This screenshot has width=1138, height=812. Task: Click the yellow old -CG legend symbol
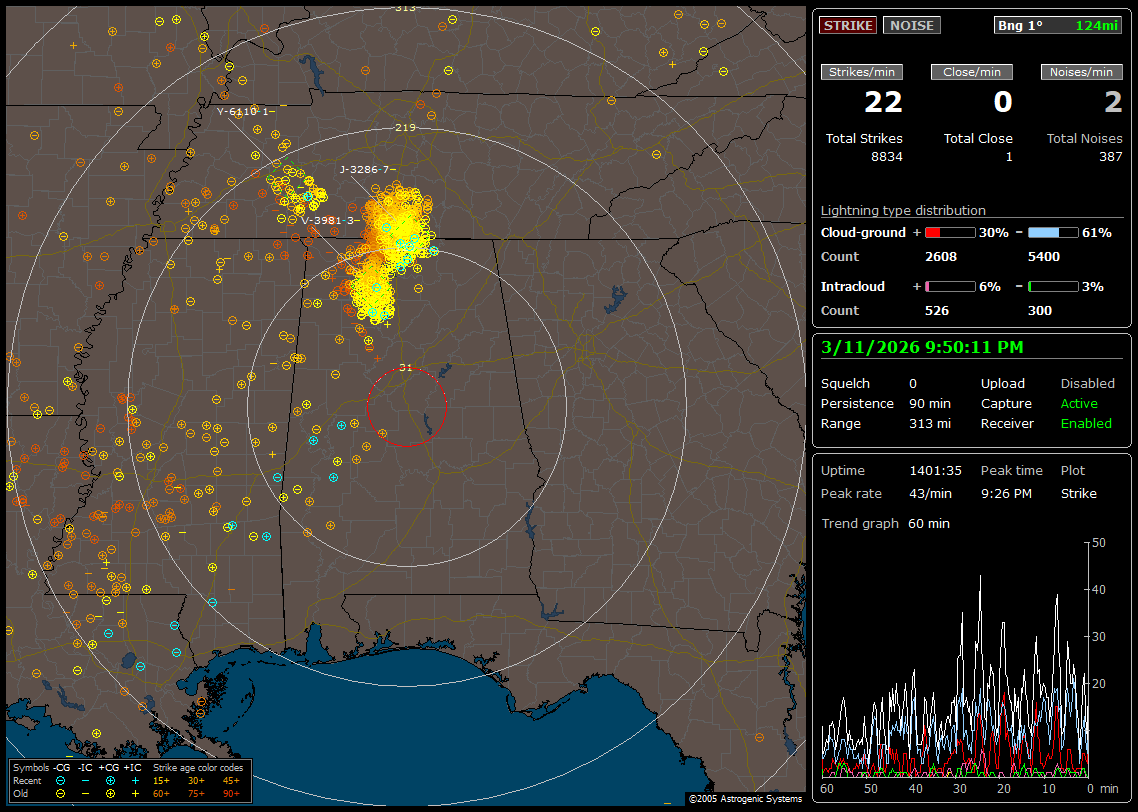pos(61,792)
